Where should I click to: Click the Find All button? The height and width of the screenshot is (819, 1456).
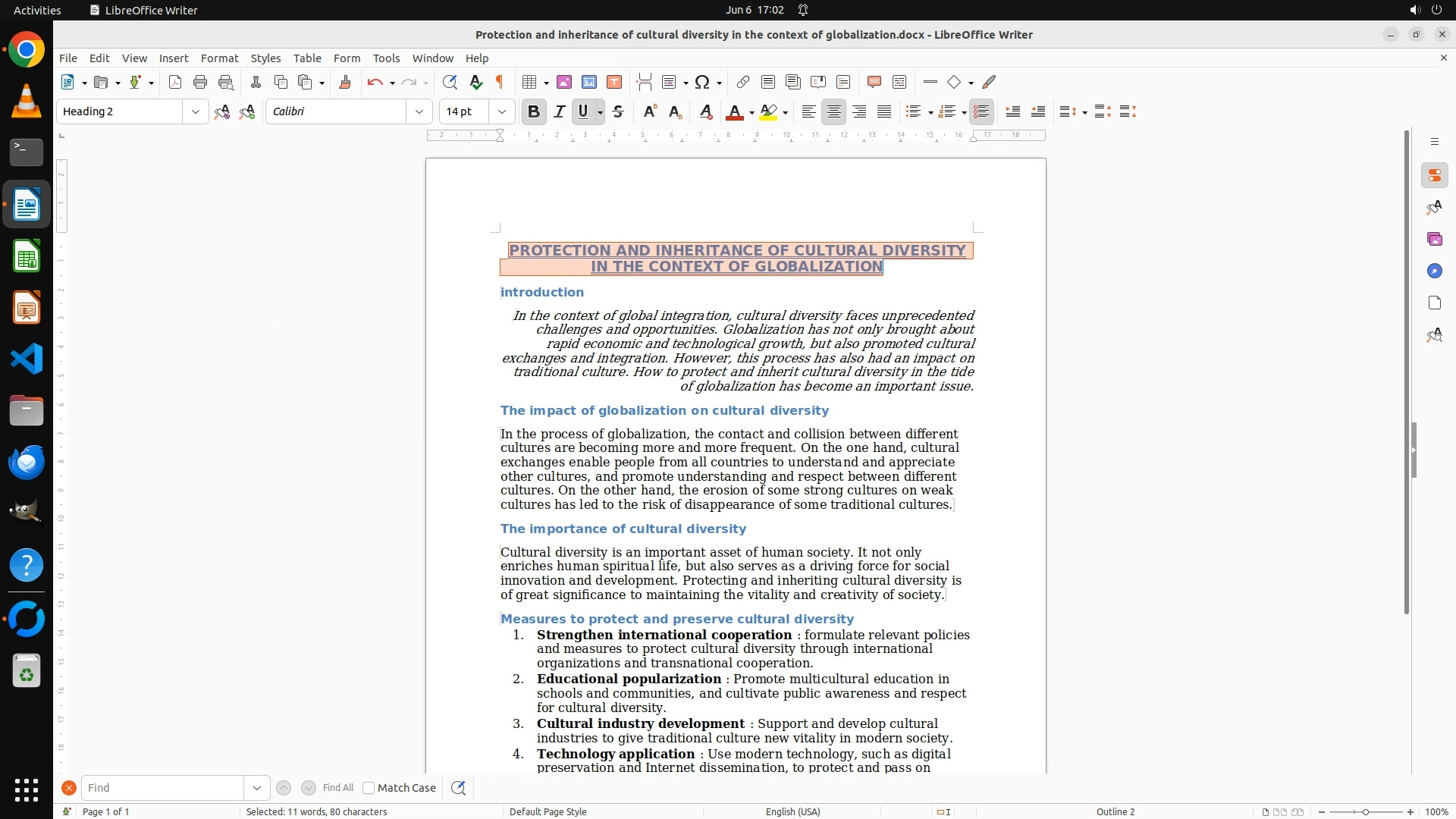tap(337, 788)
